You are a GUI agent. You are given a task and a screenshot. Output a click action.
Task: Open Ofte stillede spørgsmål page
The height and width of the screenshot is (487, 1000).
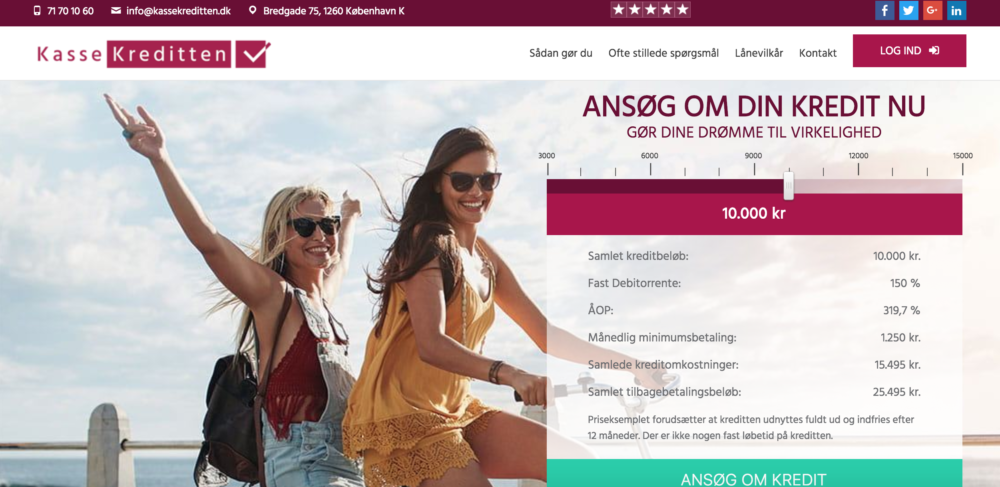[x=663, y=54]
